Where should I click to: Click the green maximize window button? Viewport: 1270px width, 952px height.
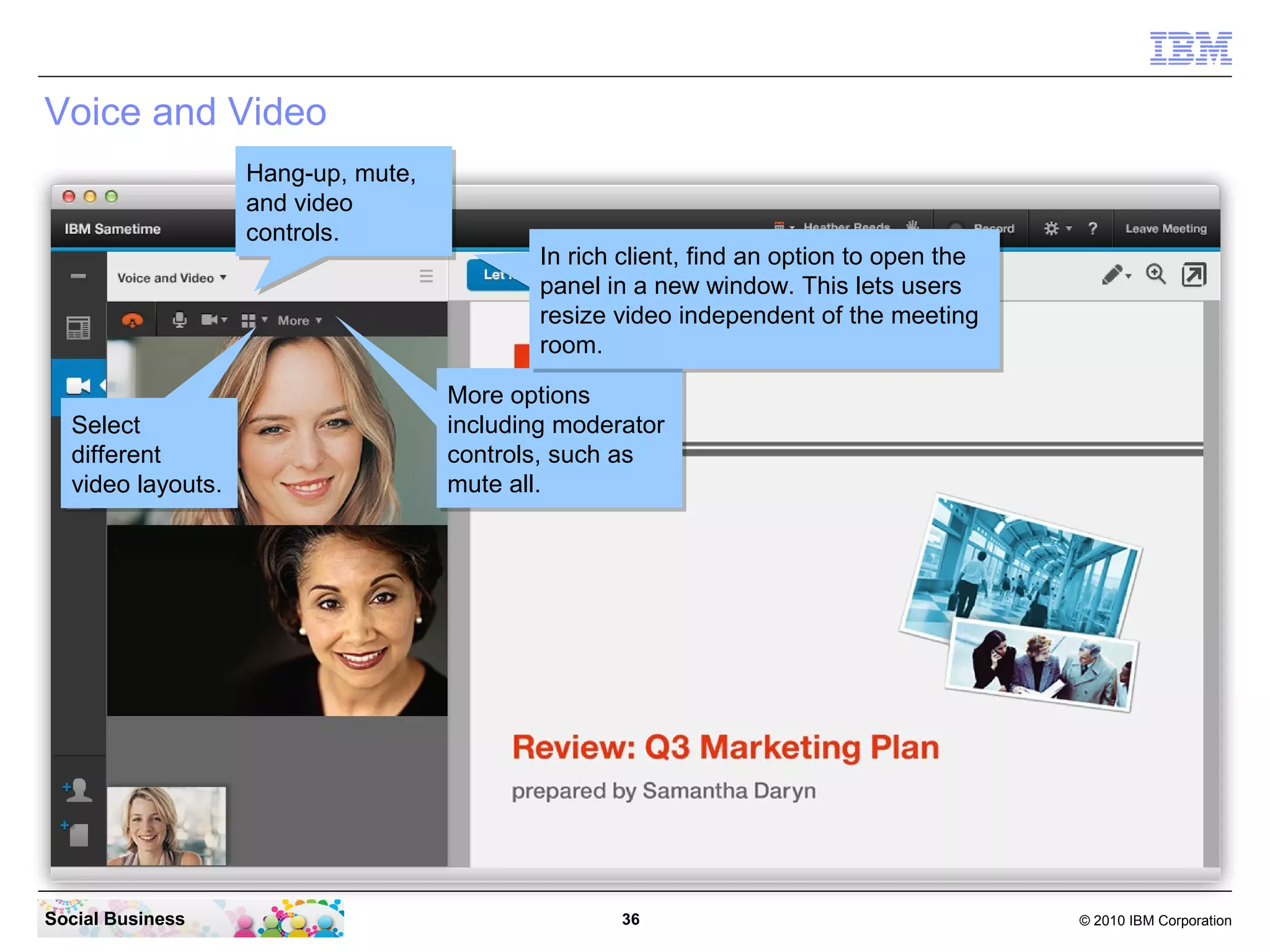pyautogui.click(x=111, y=196)
